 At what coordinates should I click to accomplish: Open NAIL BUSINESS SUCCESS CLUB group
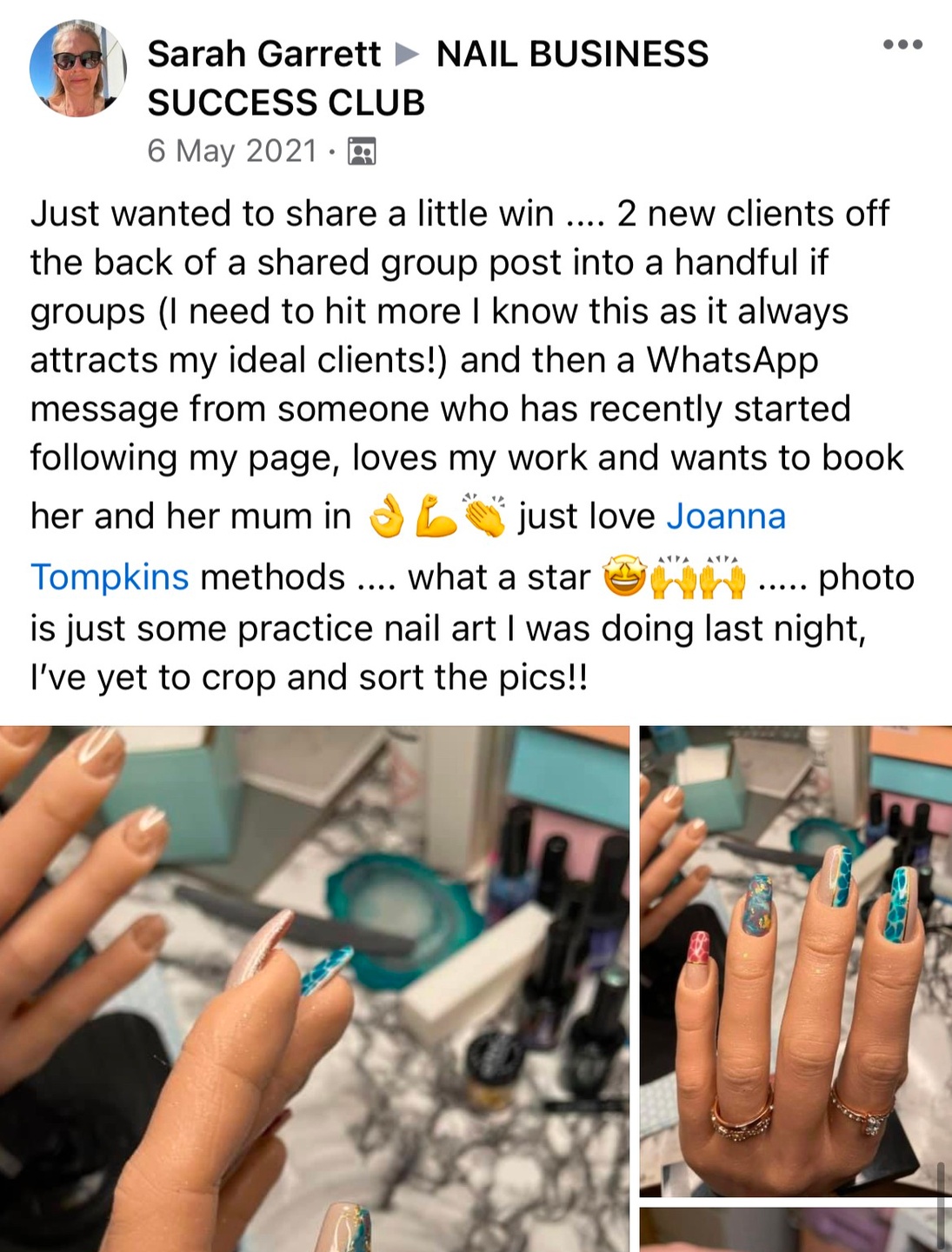click(x=428, y=78)
